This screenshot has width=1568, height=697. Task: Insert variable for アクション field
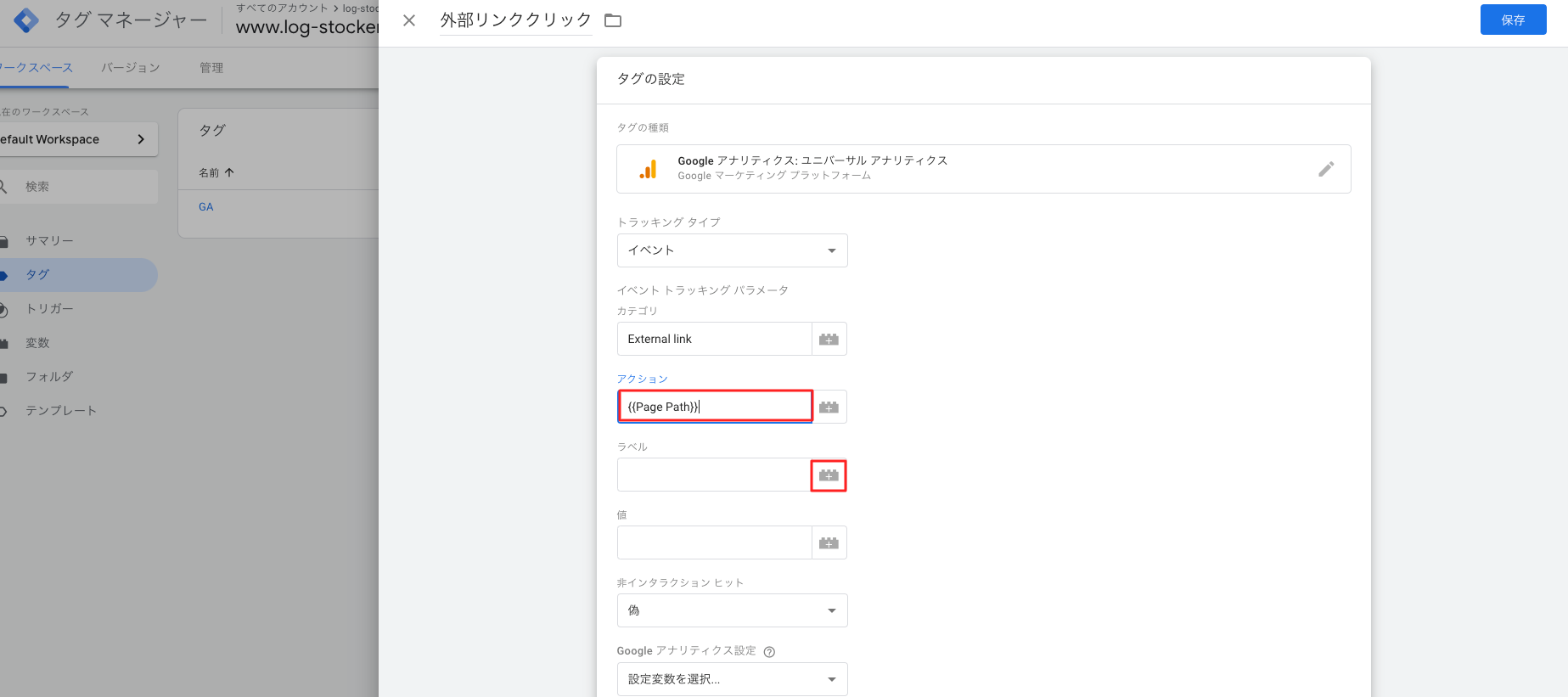(829, 407)
